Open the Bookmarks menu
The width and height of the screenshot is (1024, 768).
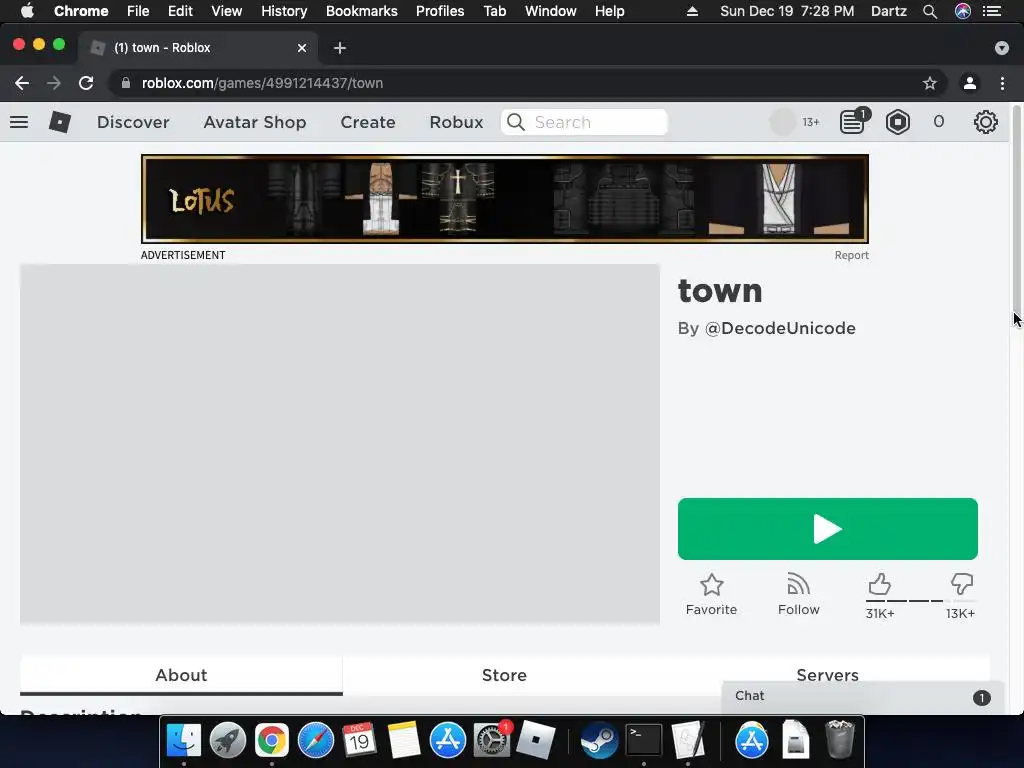pyautogui.click(x=361, y=11)
